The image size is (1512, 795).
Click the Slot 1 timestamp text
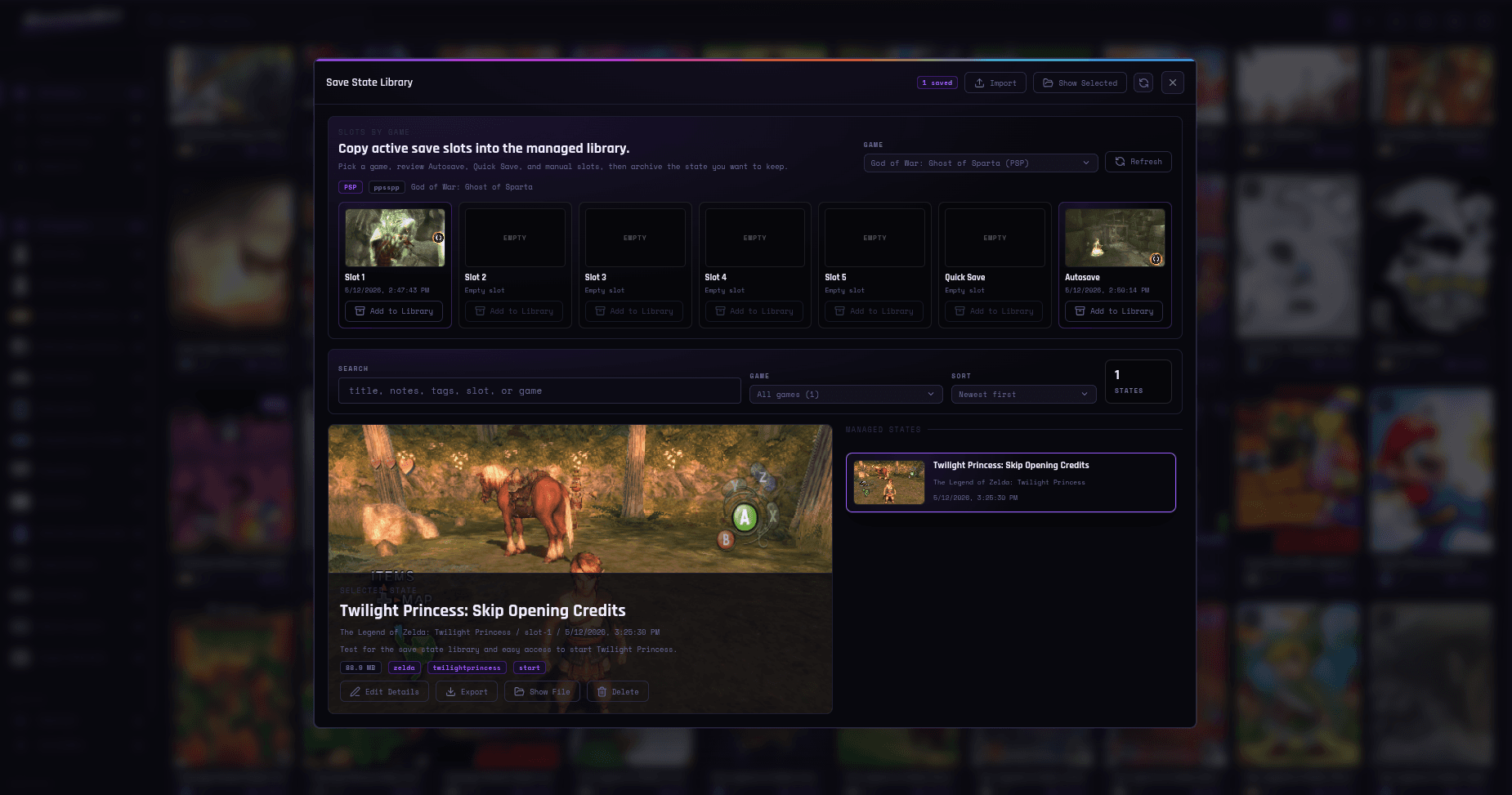coord(387,290)
